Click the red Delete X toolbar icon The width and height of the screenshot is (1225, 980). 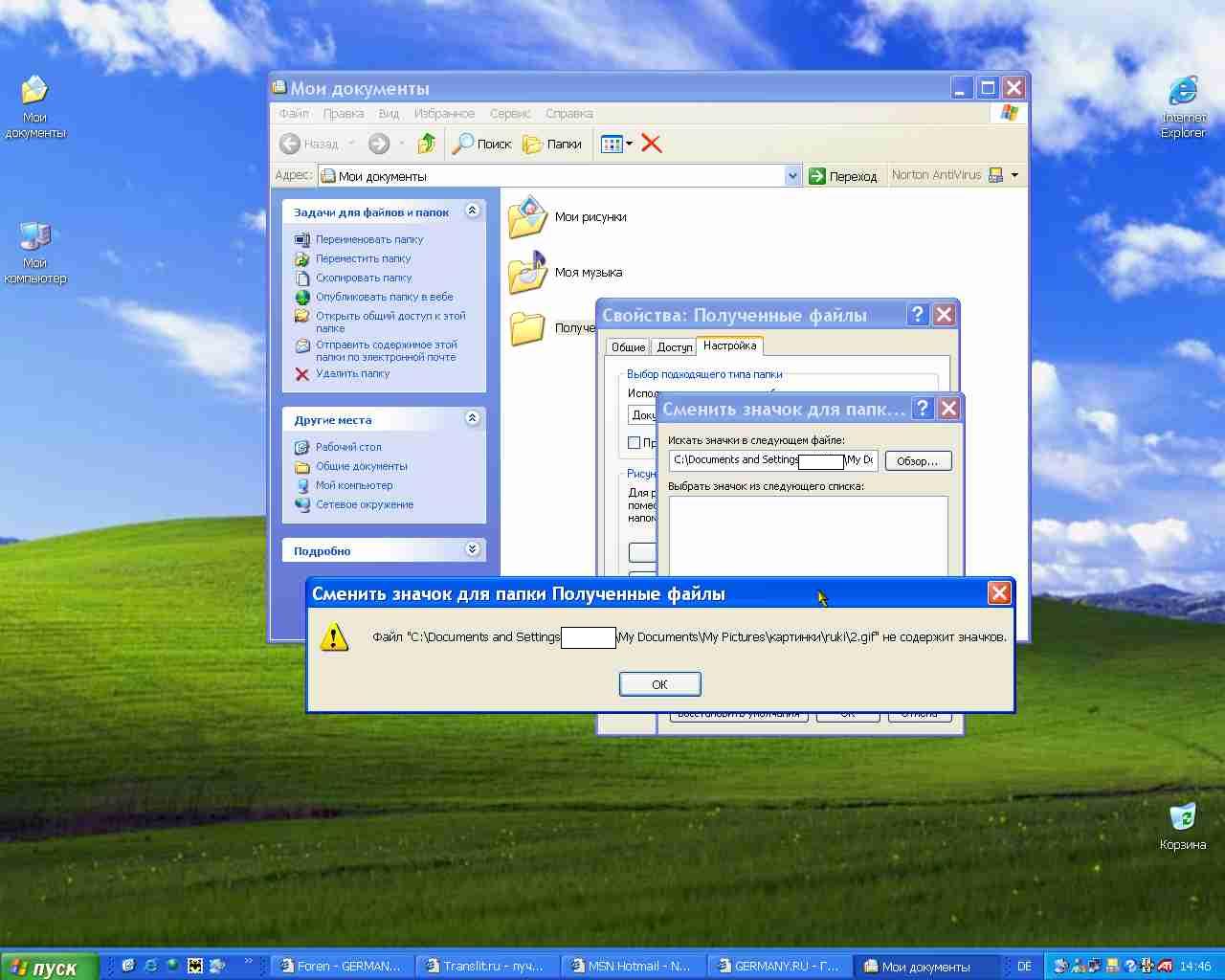point(652,144)
